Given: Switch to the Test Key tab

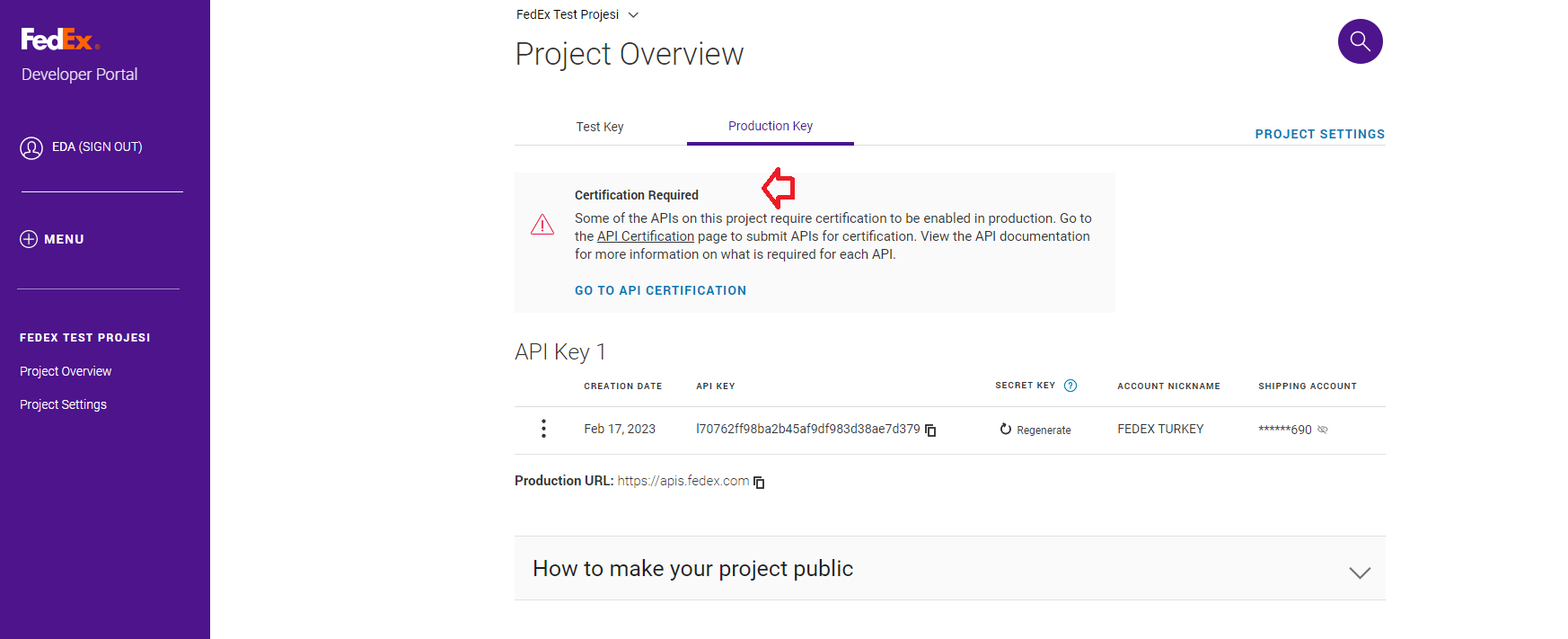Looking at the screenshot, I should coord(599,127).
